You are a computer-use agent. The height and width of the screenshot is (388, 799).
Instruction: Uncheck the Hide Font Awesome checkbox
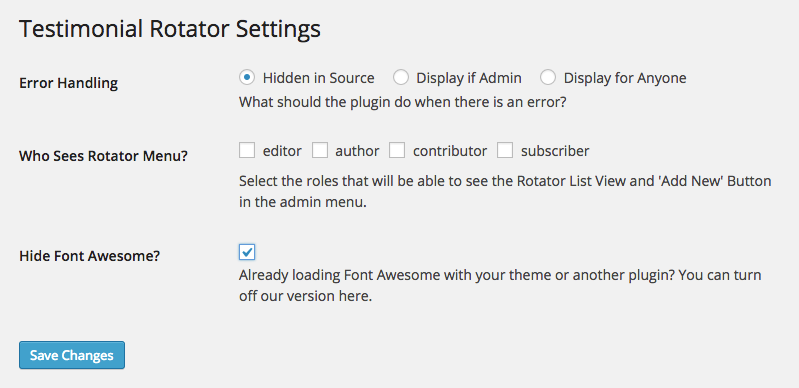[247, 252]
